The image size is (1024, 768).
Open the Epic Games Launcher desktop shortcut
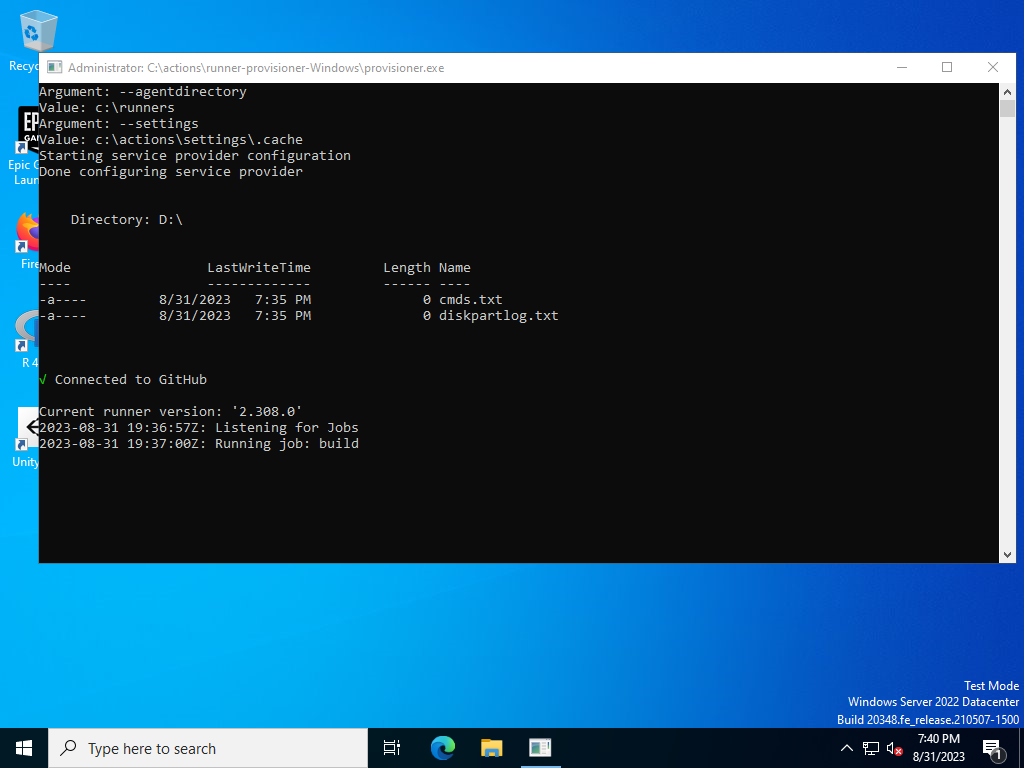click(x=22, y=146)
